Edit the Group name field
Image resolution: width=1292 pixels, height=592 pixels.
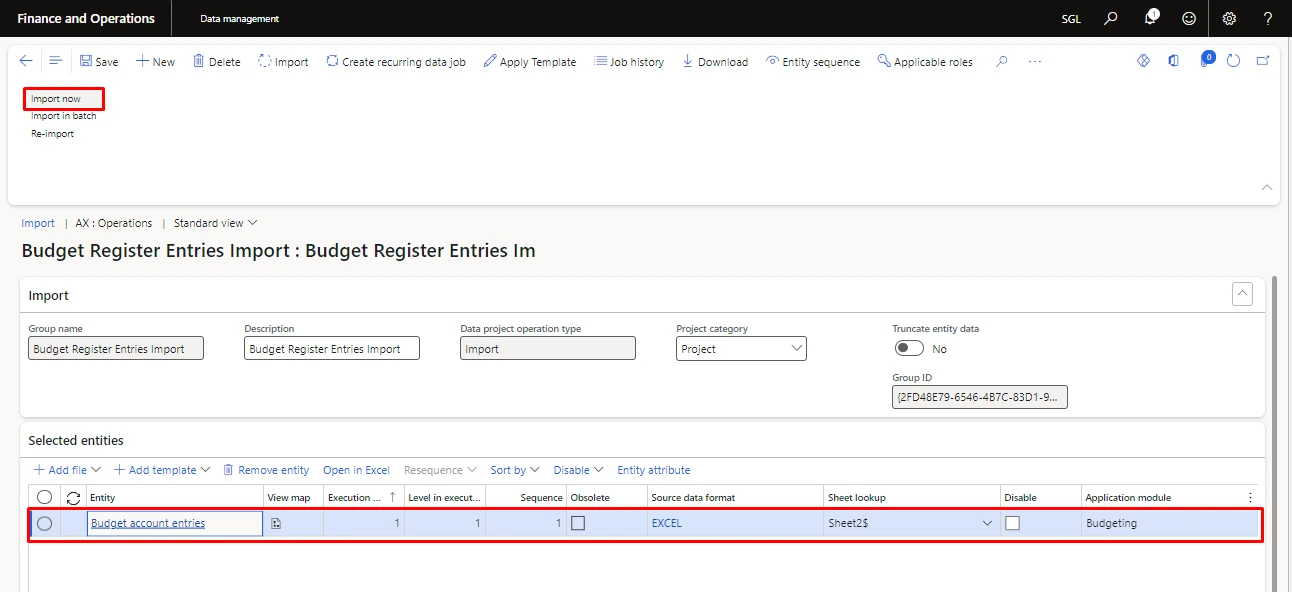click(116, 349)
